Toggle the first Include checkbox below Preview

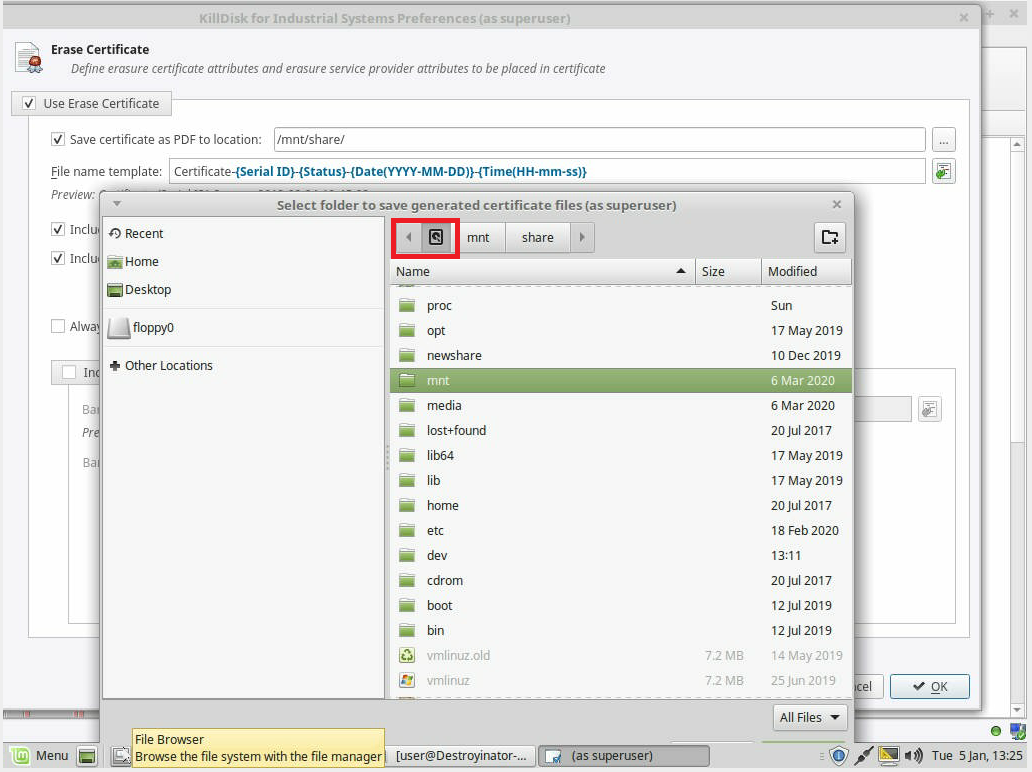58,229
